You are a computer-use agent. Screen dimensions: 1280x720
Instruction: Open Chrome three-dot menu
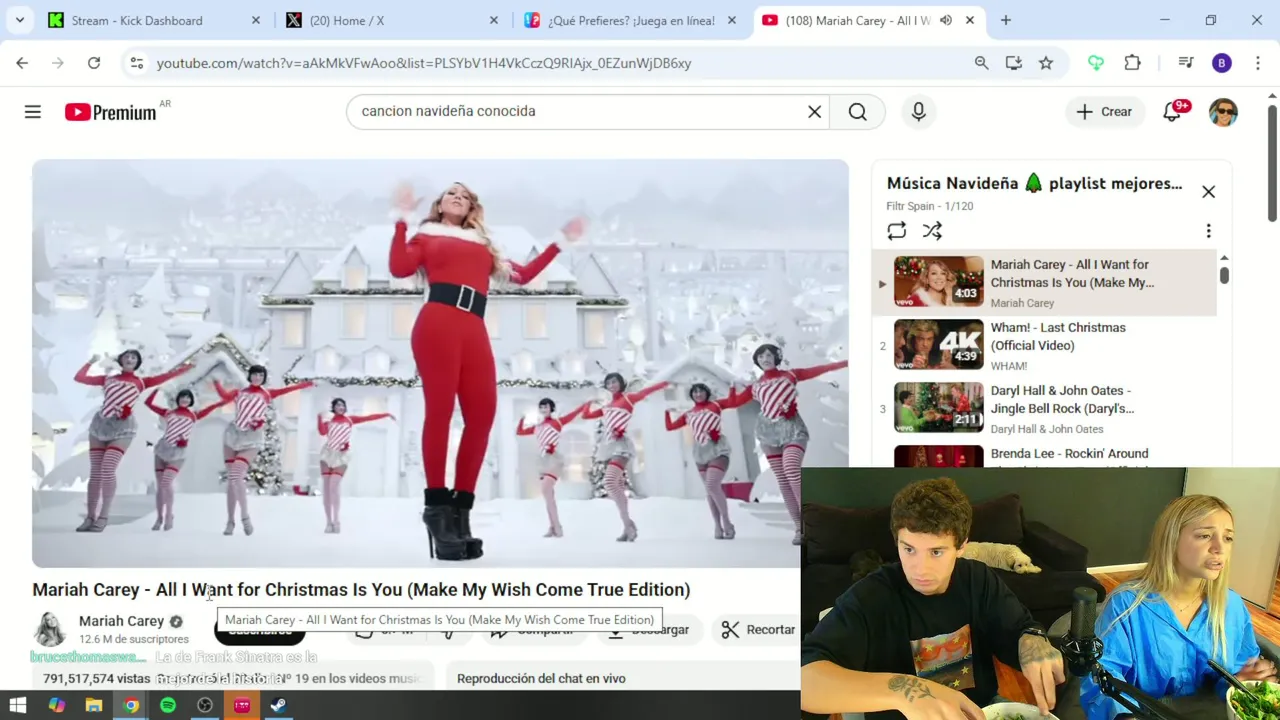[1257, 63]
